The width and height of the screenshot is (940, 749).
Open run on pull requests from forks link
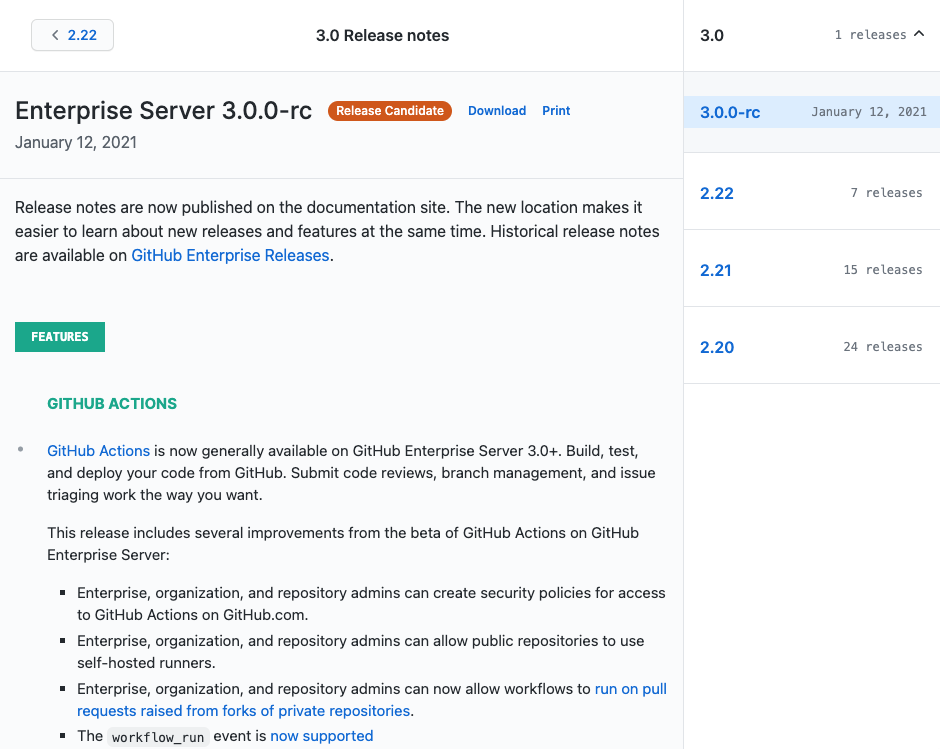pos(372,700)
